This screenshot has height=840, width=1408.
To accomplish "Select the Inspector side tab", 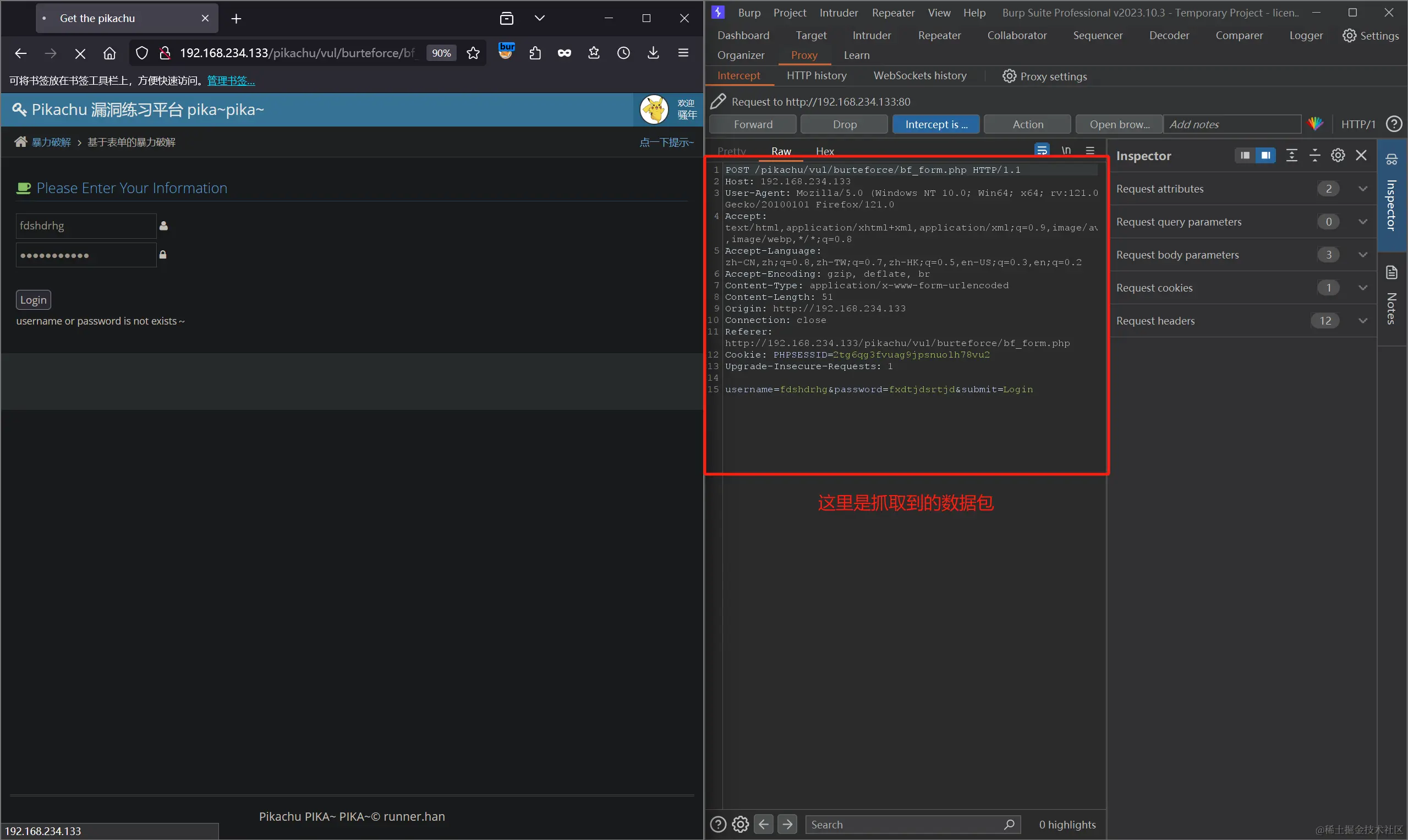I will [x=1391, y=195].
